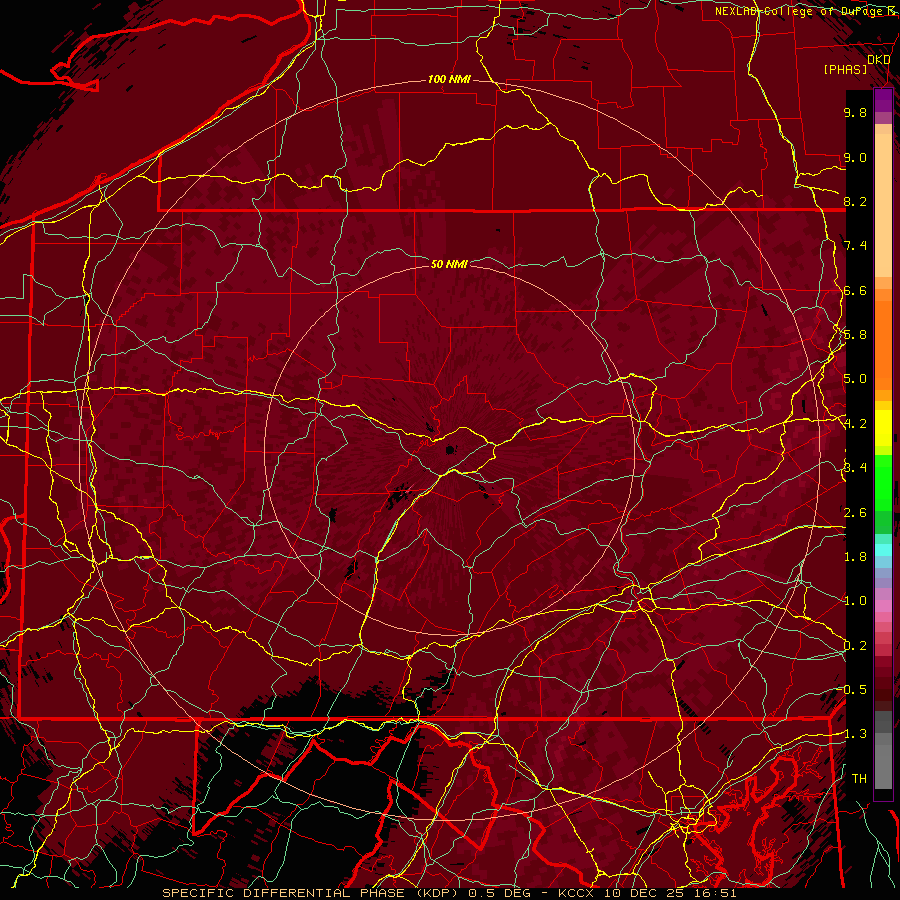Click the [PHAS] legend header
The height and width of the screenshot is (900, 900).
(845, 70)
